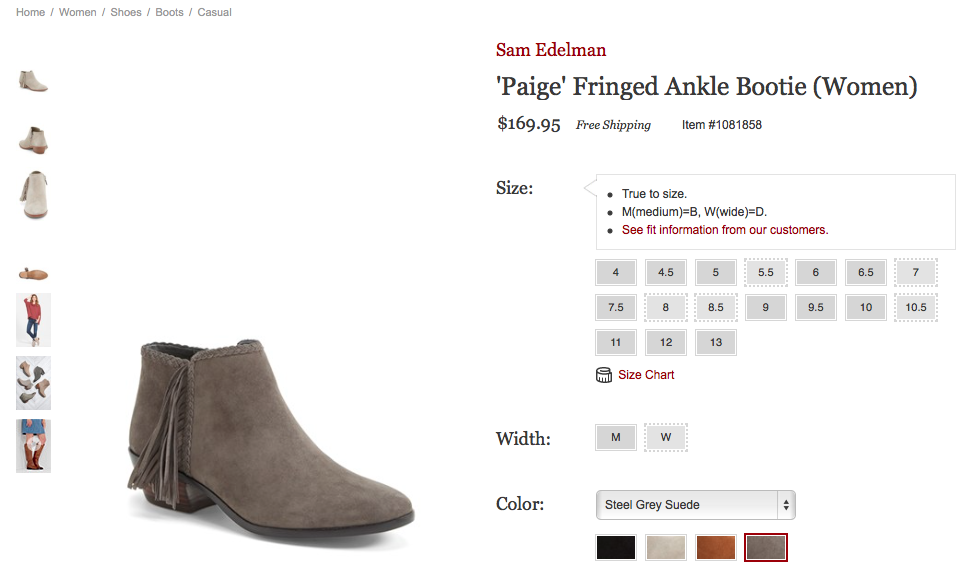
Task: Pick size 13 option
Action: (716, 342)
